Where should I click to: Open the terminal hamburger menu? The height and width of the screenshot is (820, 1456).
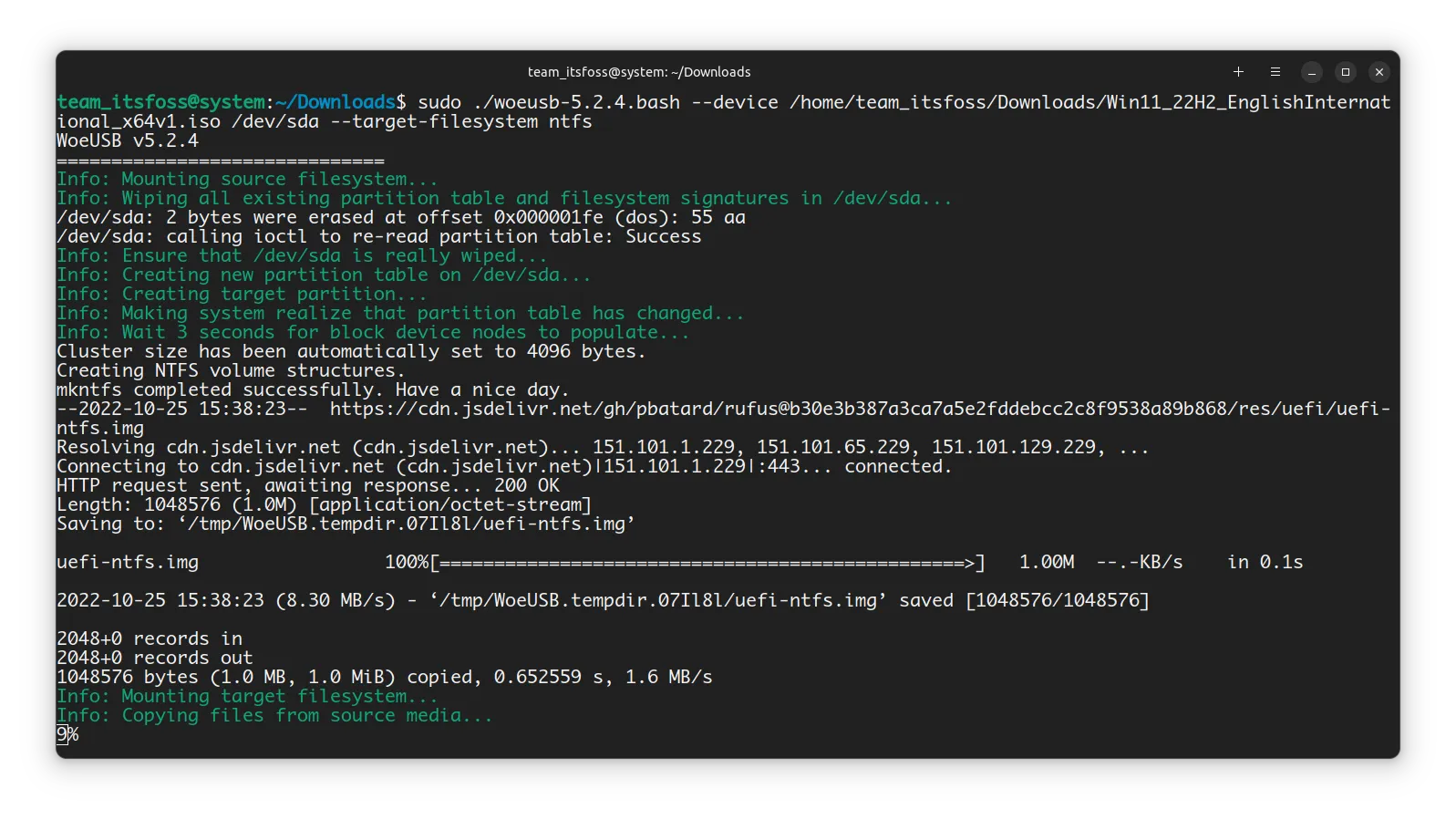tap(1275, 72)
